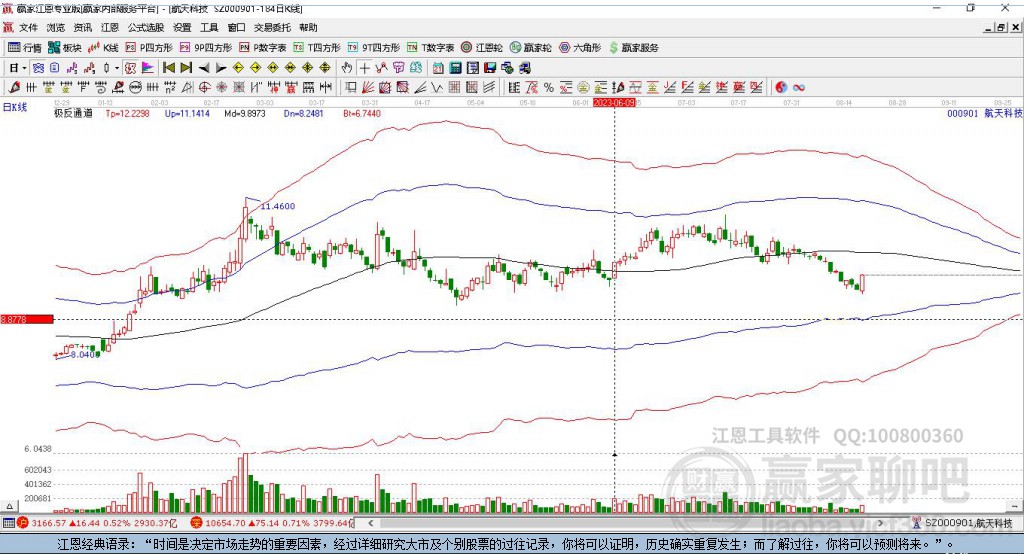Screen dimensions: 1024x554
Task: Click the up triangle at bottom left
Action: pyautogui.click(x=9, y=506)
